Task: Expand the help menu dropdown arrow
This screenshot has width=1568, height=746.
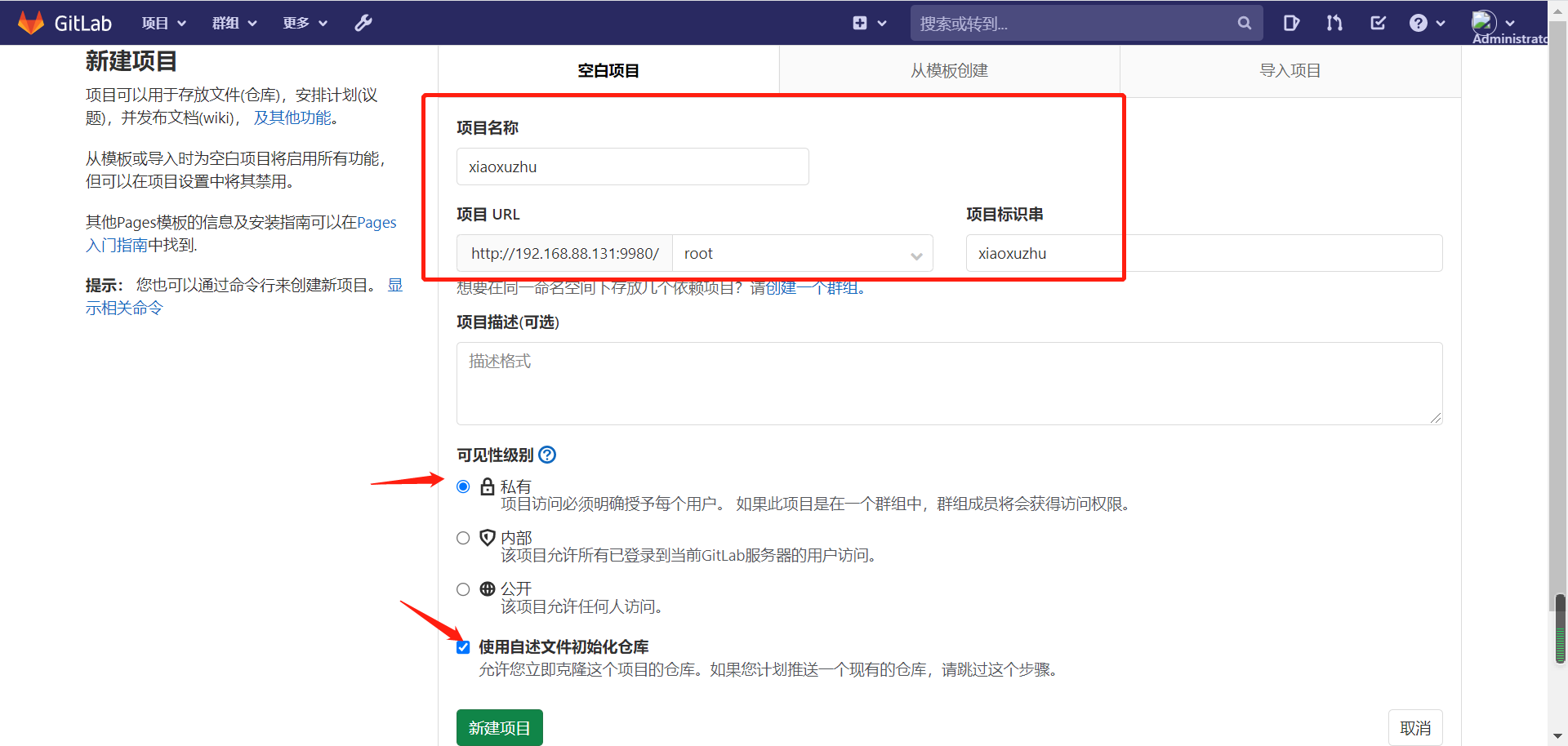Action: 1441,24
